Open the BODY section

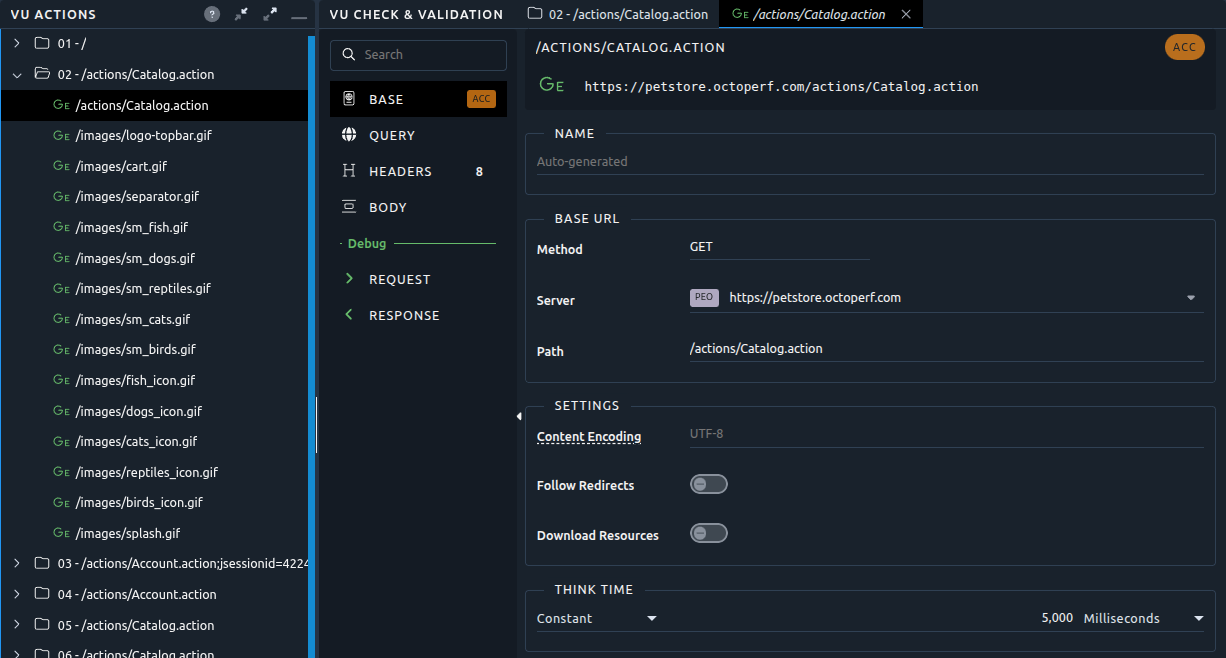click(418, 207)
